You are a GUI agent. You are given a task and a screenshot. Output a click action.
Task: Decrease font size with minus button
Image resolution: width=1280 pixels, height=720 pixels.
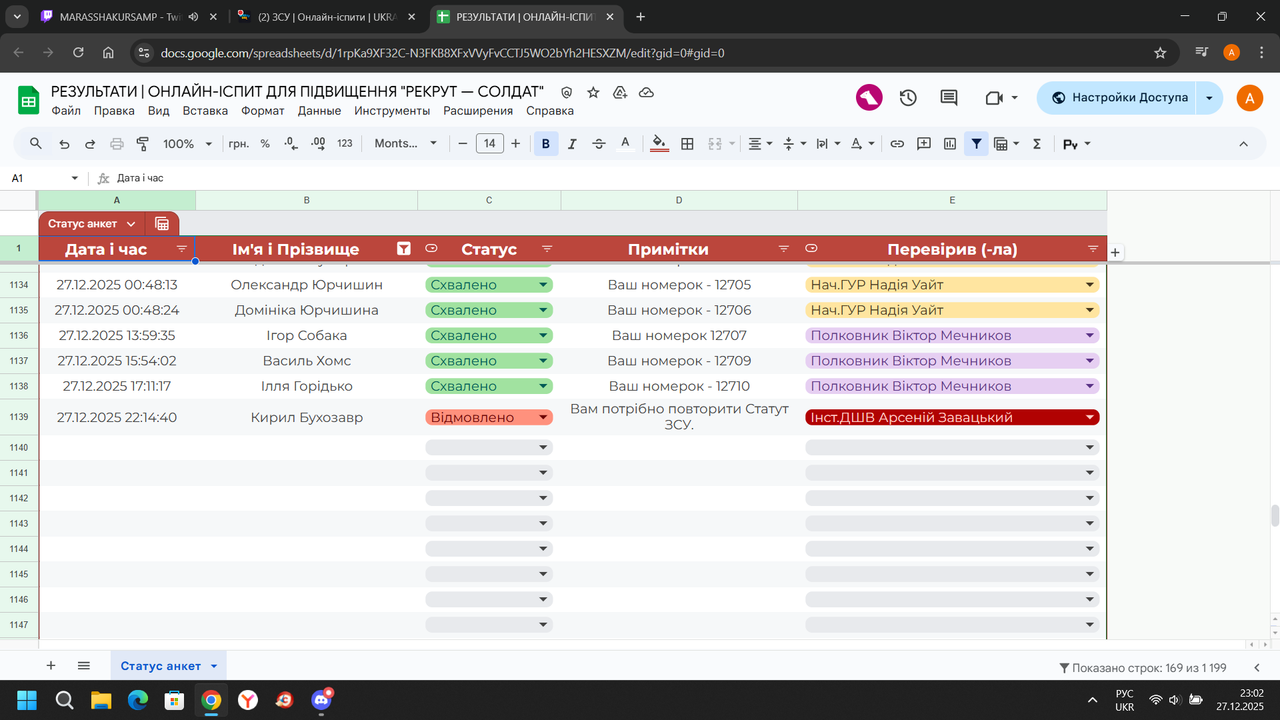(463, 144)
